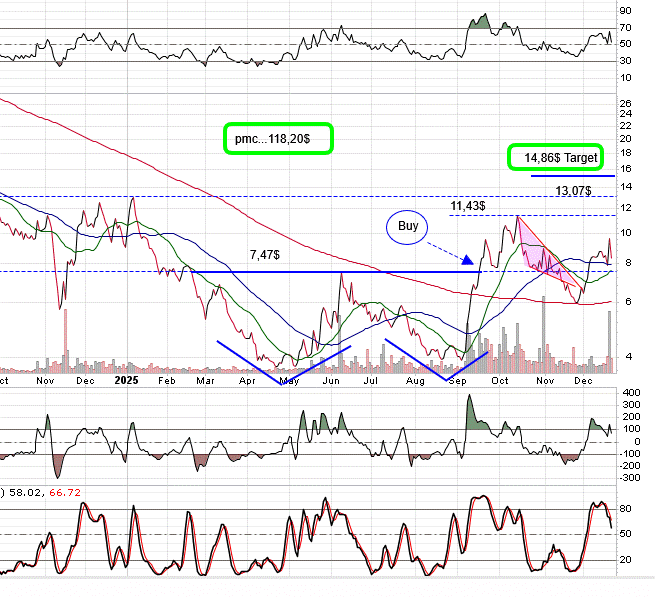Viewport: 655px width, 597px height.
Task: Click the 11,43$ resistance label
Action: 468,205
